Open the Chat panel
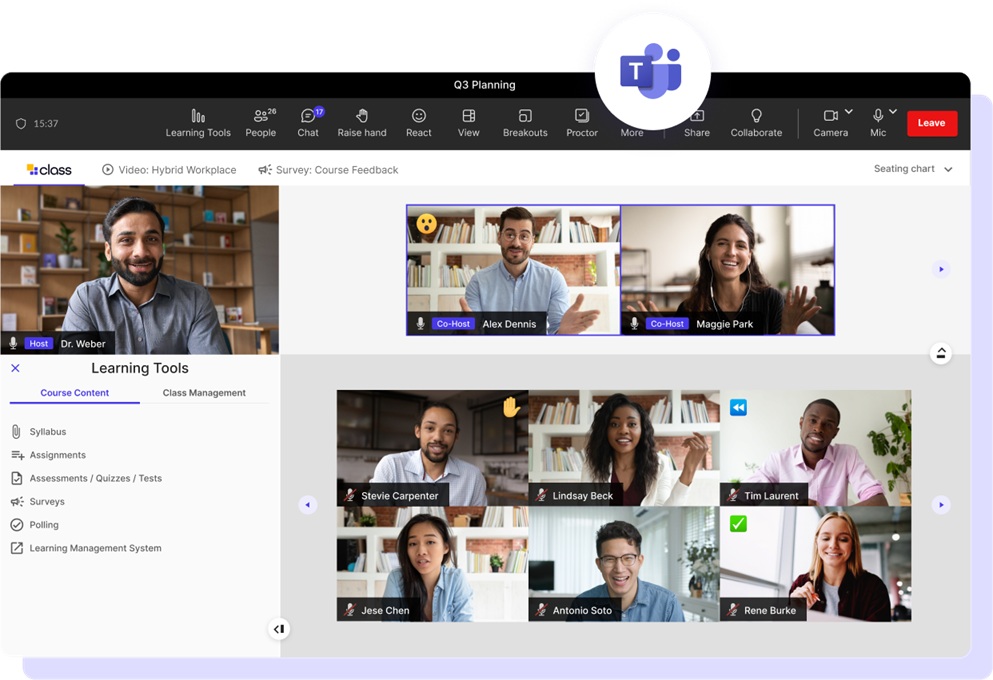Viewport: 993px width, 680px height. pyautogui.click(x=308, y=123)
